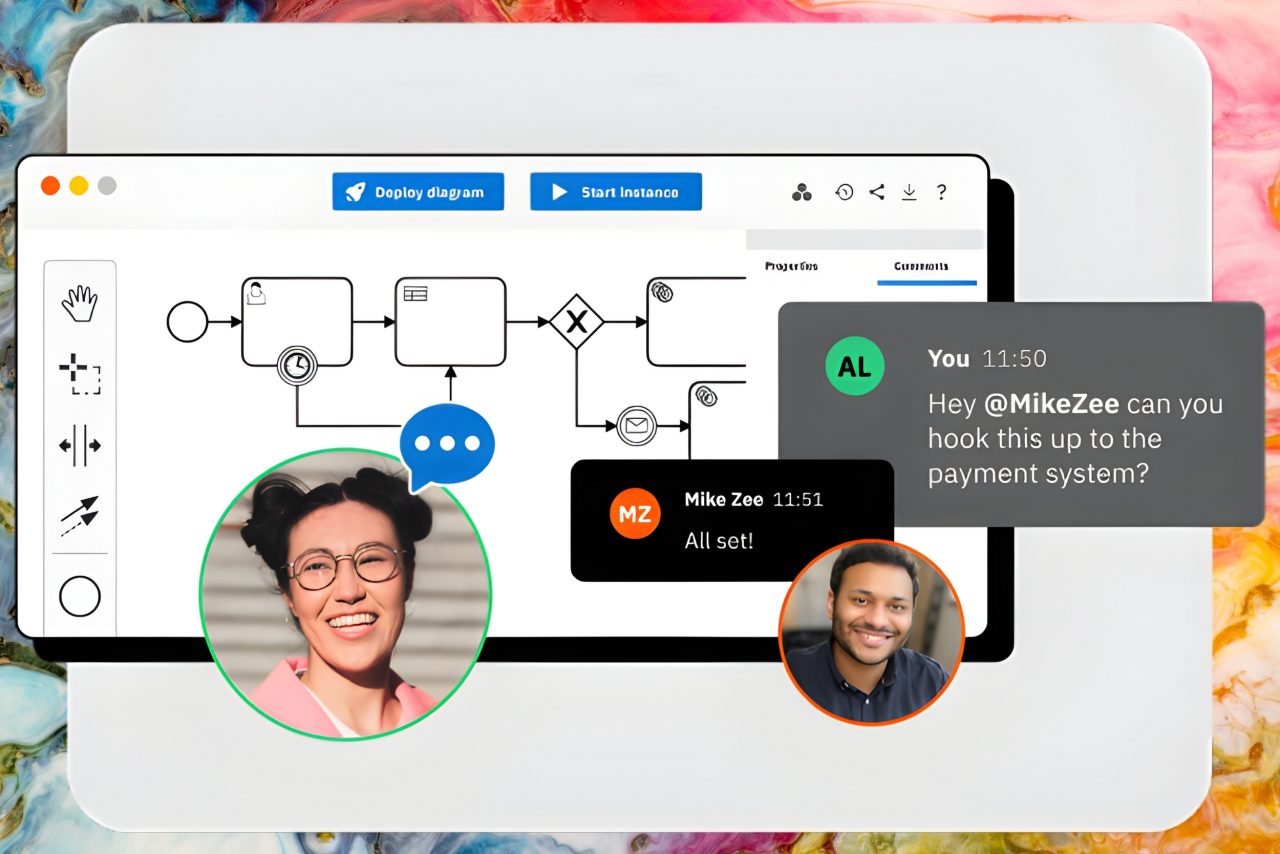This screenshot has width=1280, height=854.
Task: Switch to the Properties tab
Action: tap(791, 266)
